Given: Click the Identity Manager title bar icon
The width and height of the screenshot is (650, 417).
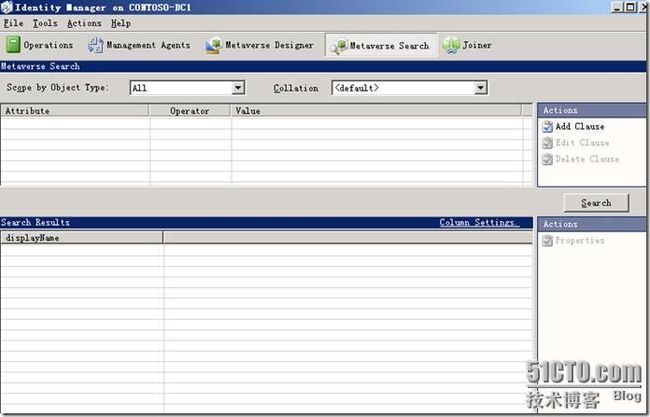Looking at the screenshot, I should coord(7,7).
